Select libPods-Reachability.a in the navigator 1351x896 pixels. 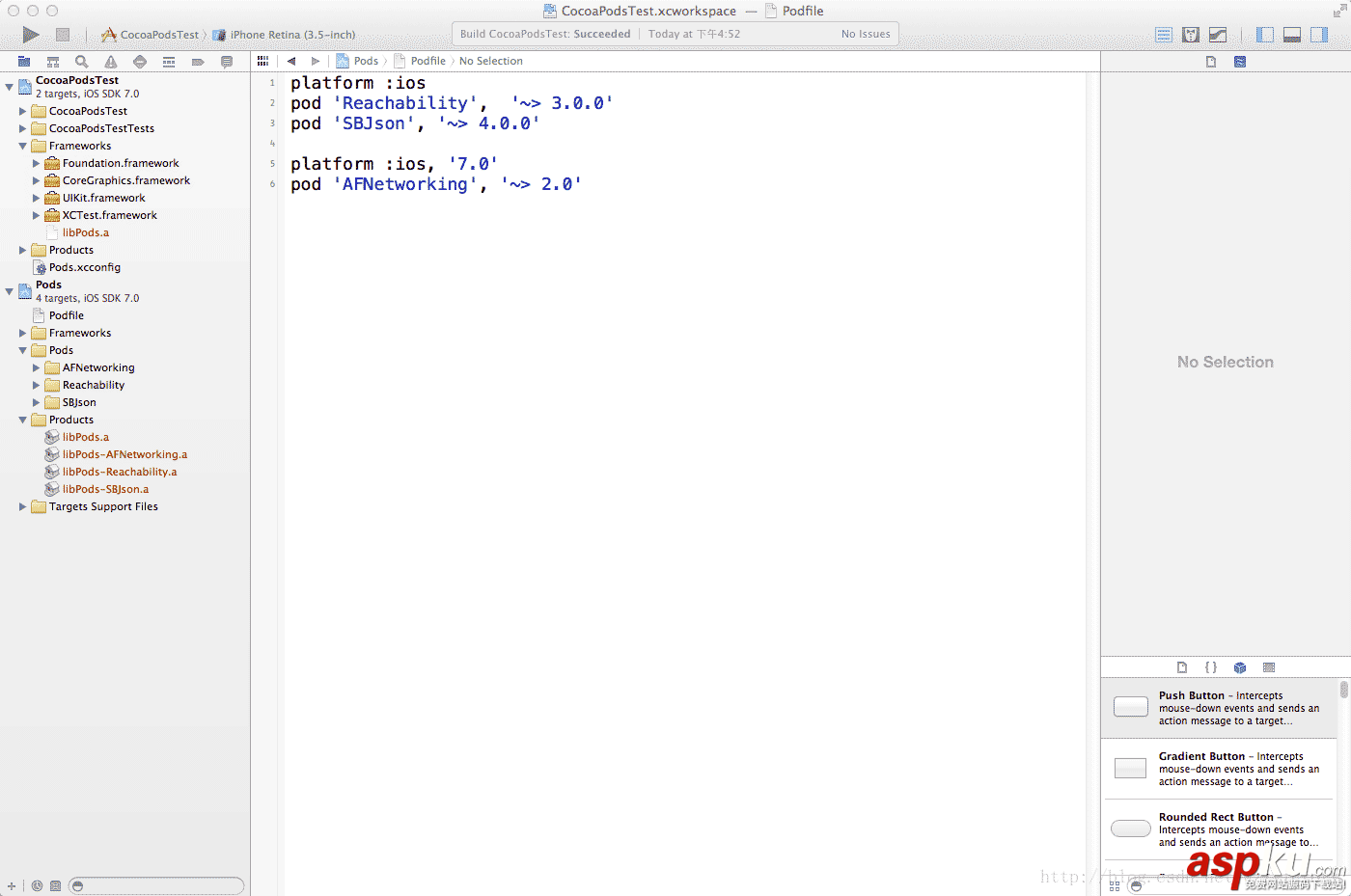coord(120,472)
